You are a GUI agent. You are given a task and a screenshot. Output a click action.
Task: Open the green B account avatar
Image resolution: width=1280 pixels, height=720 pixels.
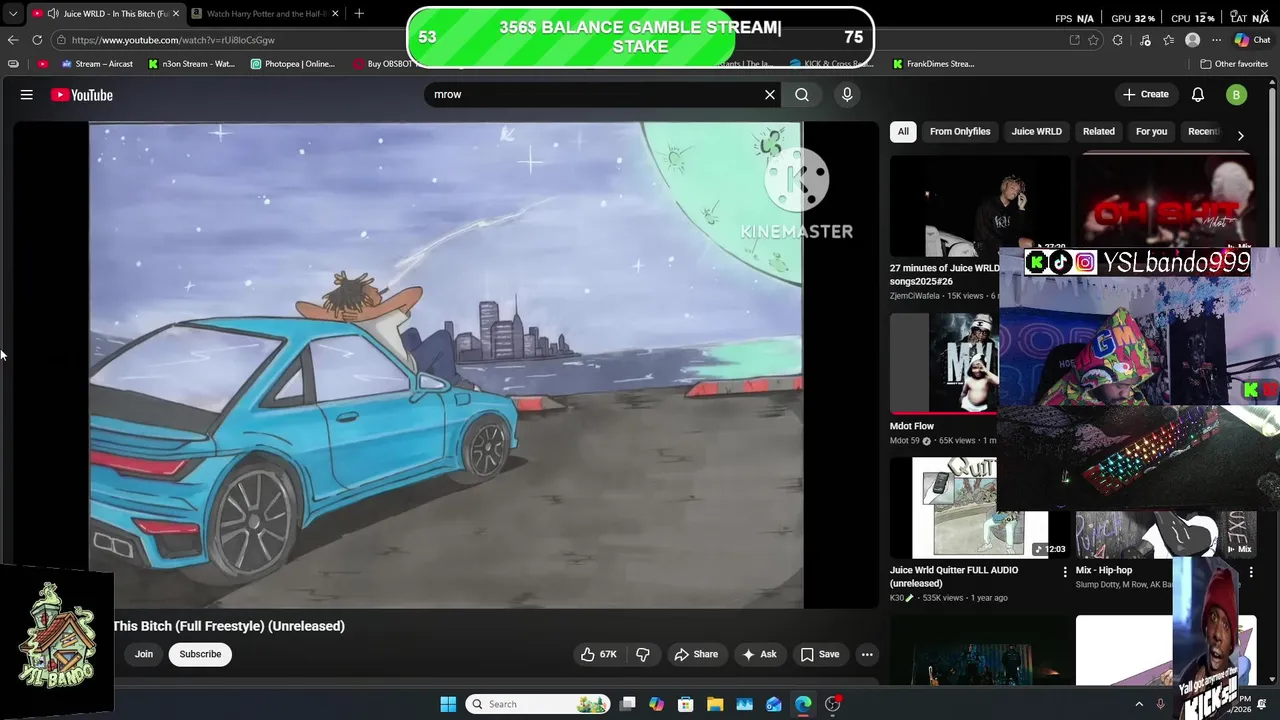(x=1237, y=95)
